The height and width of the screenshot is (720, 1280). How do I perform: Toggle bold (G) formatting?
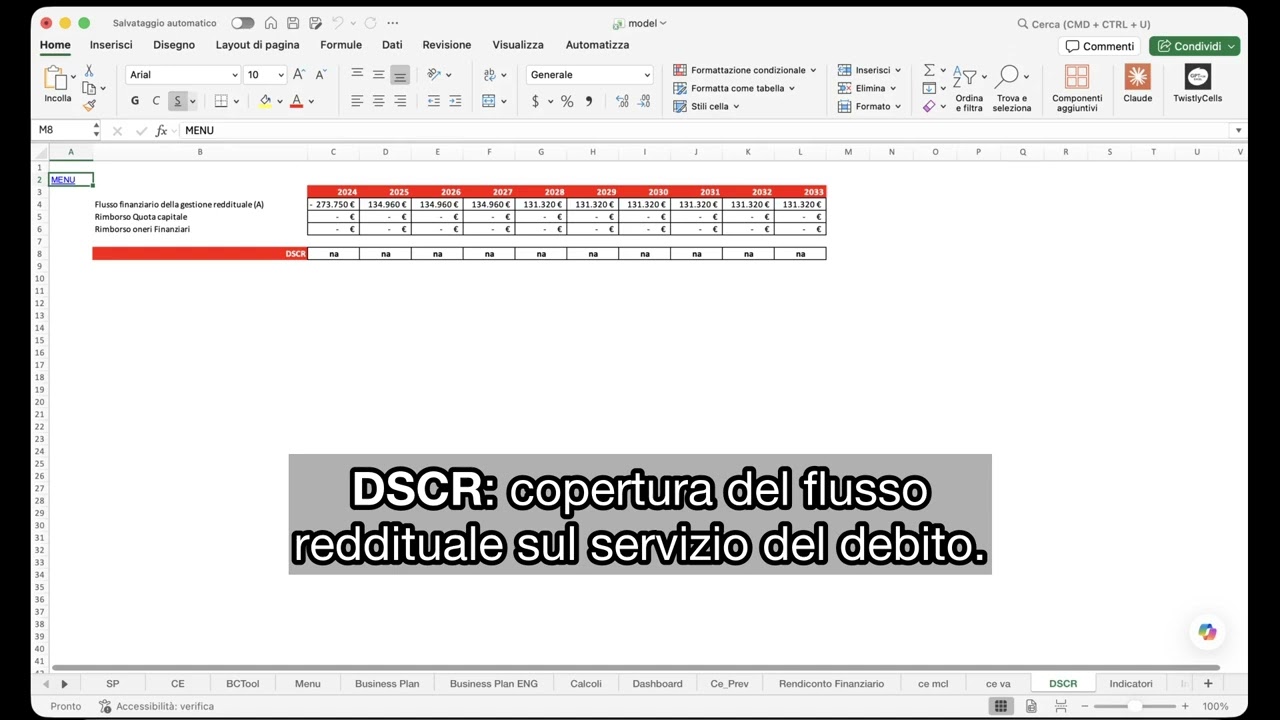coord(135,101)
